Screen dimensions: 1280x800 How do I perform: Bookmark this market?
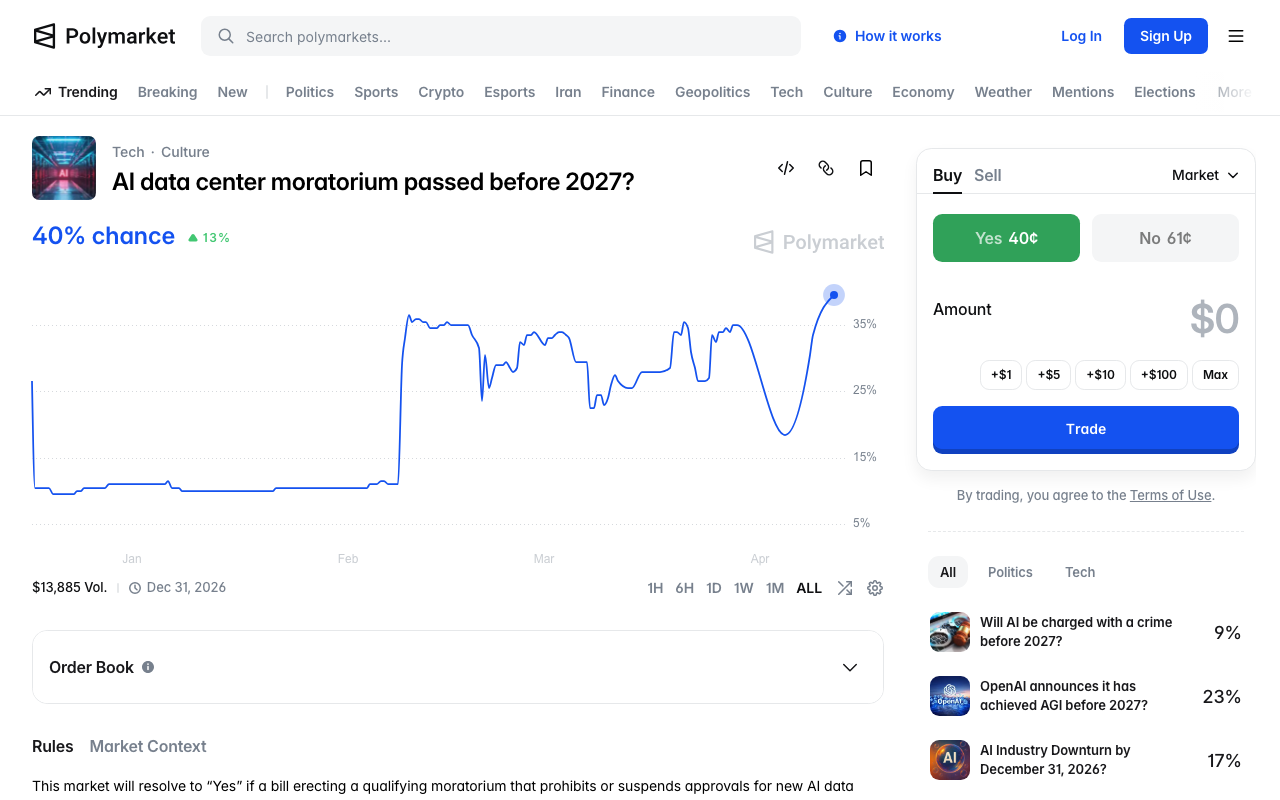pos(866,168)
